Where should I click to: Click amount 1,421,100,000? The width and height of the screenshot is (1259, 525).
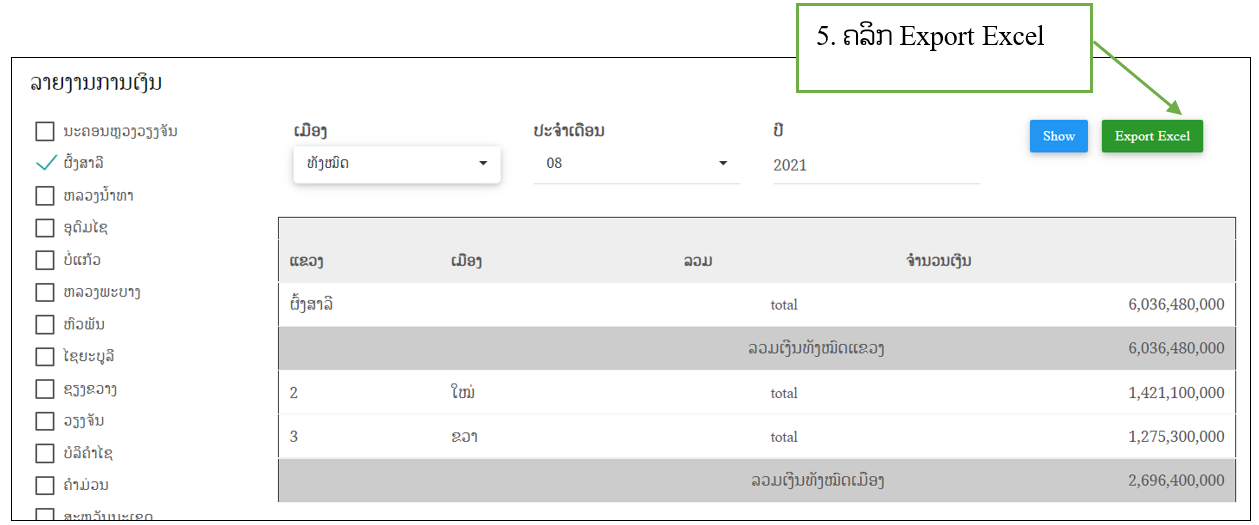tap(1176, 393)
